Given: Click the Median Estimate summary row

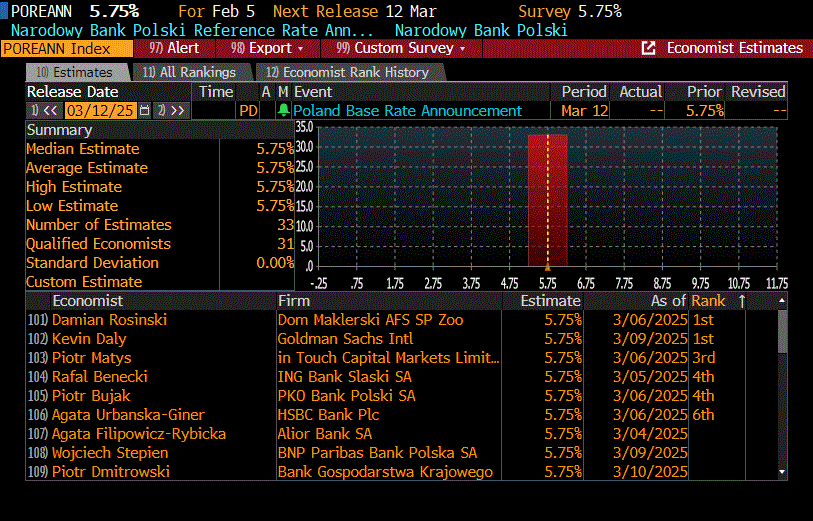Looking at the screenshot, I should pos(160,149).
